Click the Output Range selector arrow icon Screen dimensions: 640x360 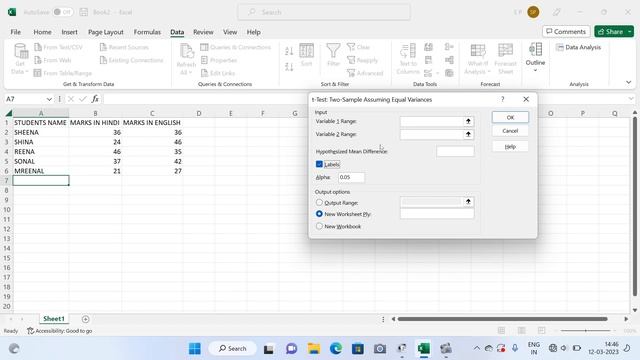(x=468, y=202)
